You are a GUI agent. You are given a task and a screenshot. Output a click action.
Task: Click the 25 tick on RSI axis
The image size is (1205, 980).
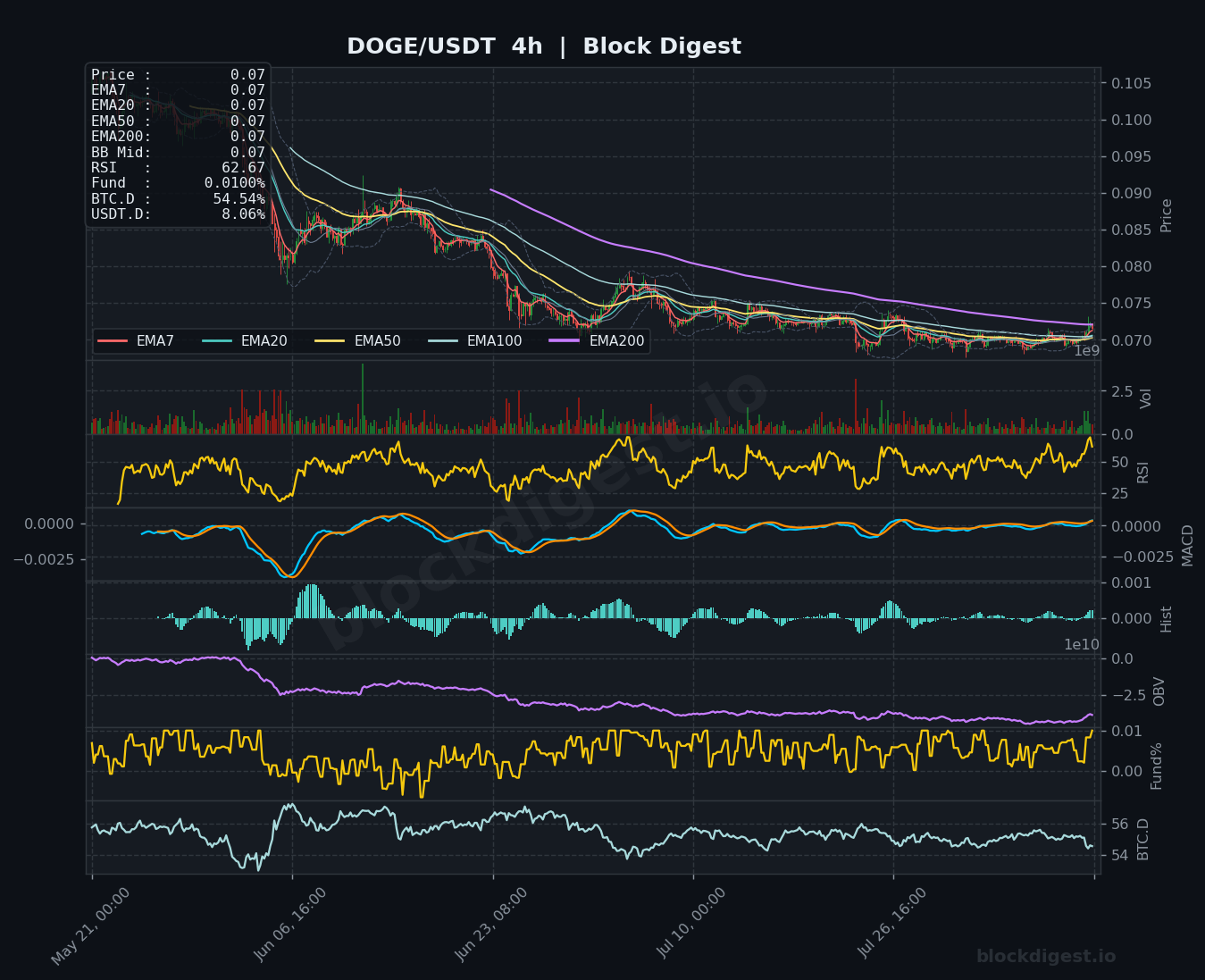click(x=1120, y=493)
